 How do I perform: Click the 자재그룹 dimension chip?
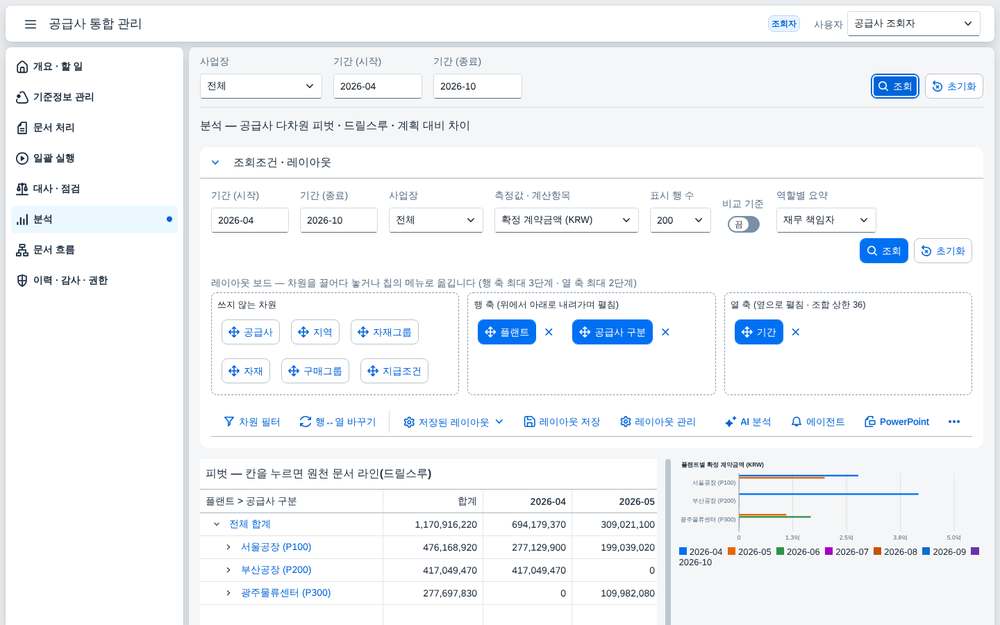385,332
